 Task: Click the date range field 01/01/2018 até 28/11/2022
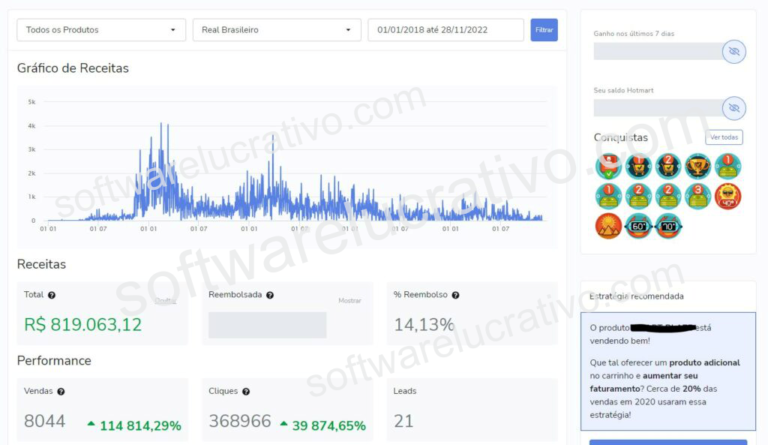point(445,30)
